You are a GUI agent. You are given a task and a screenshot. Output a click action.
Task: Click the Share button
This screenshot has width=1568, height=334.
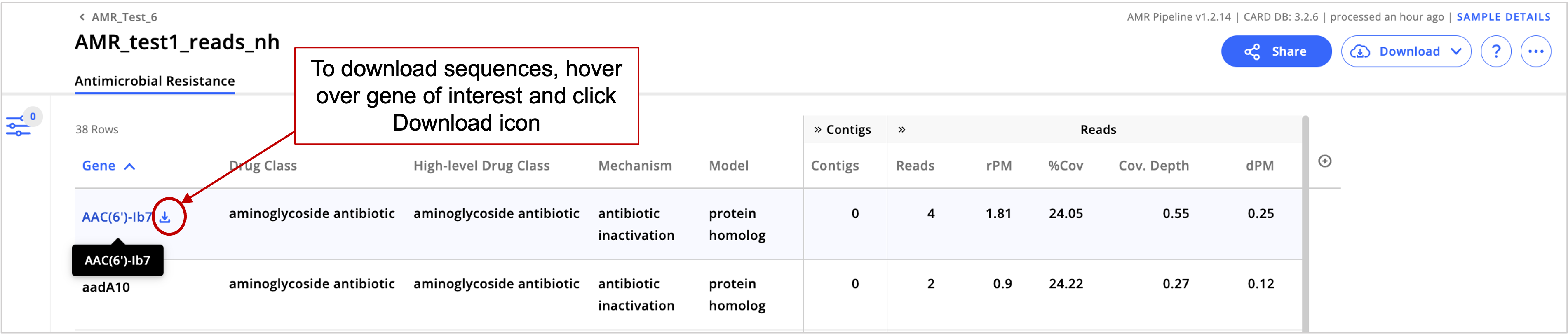point(1276,51)
